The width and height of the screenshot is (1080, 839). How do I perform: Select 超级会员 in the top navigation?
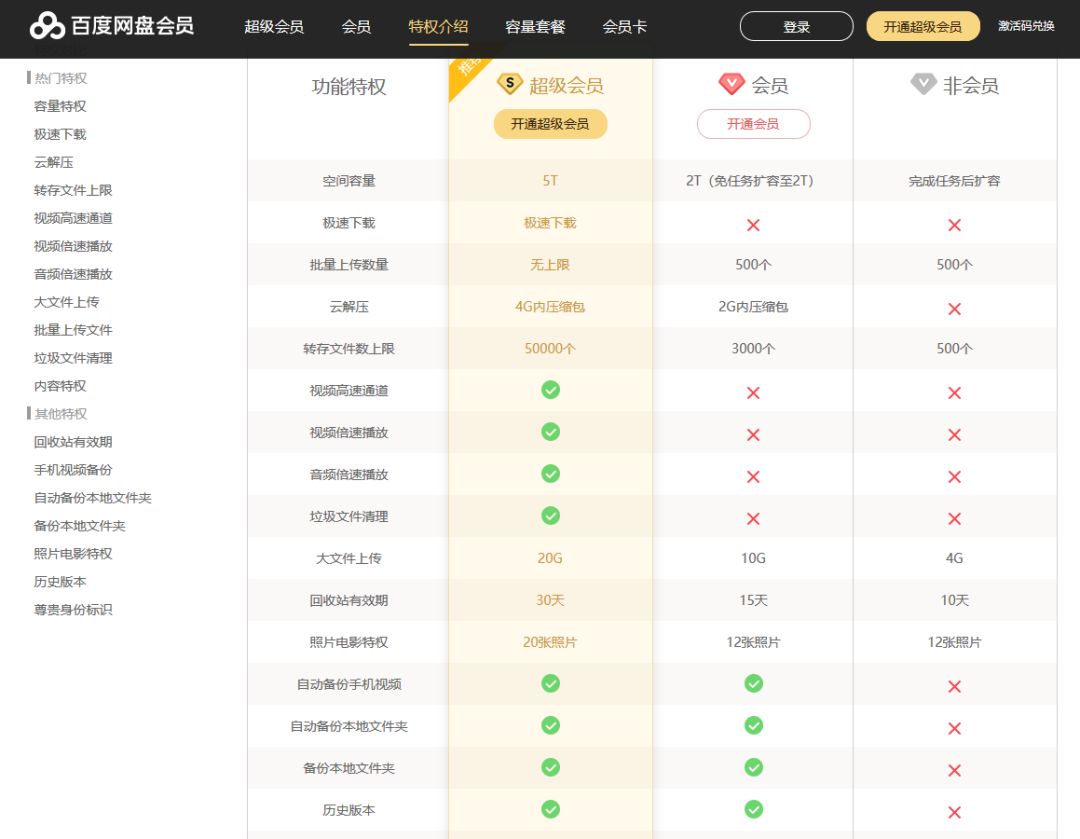coord(272,28)
